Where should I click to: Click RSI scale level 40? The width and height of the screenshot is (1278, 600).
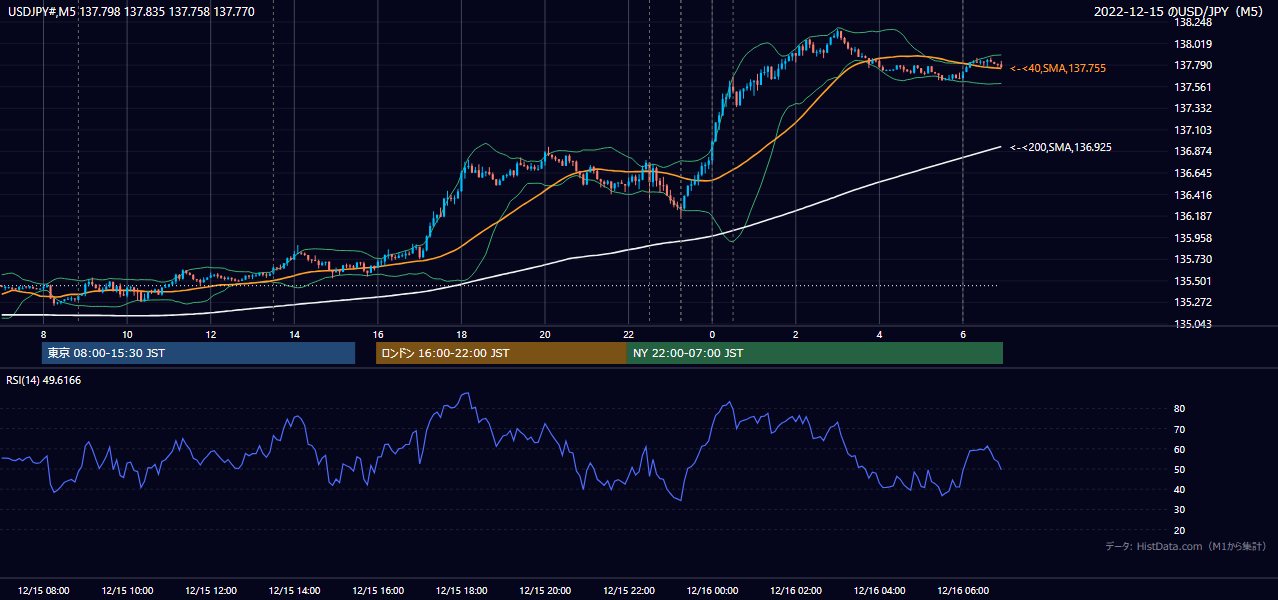[x=1179, y=489]
